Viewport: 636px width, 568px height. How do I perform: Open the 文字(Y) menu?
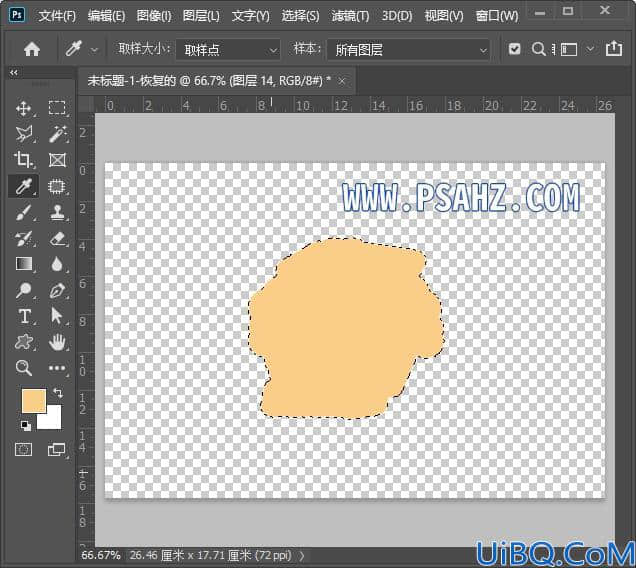(x=251, y=16)
